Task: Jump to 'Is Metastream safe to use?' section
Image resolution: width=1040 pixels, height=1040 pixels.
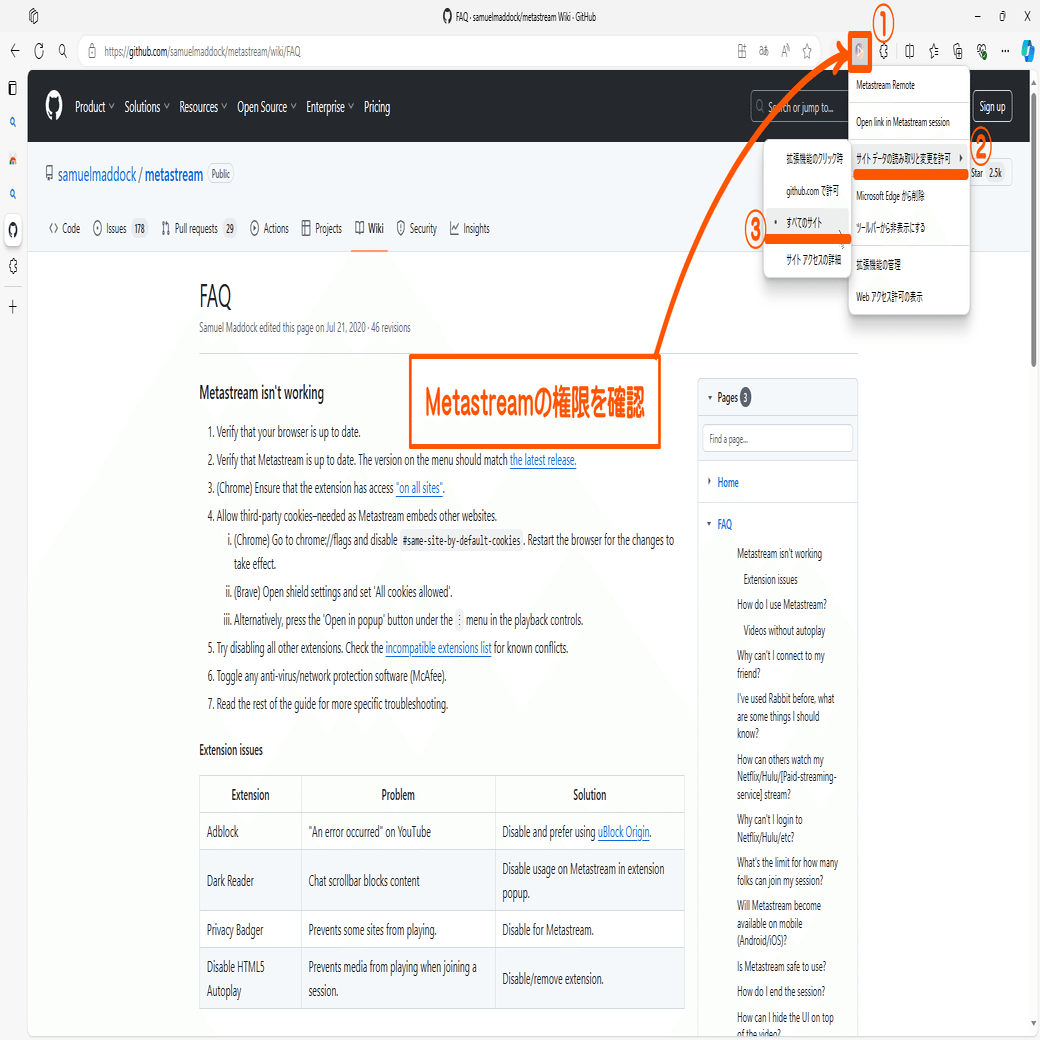Action: click(781, 966)
